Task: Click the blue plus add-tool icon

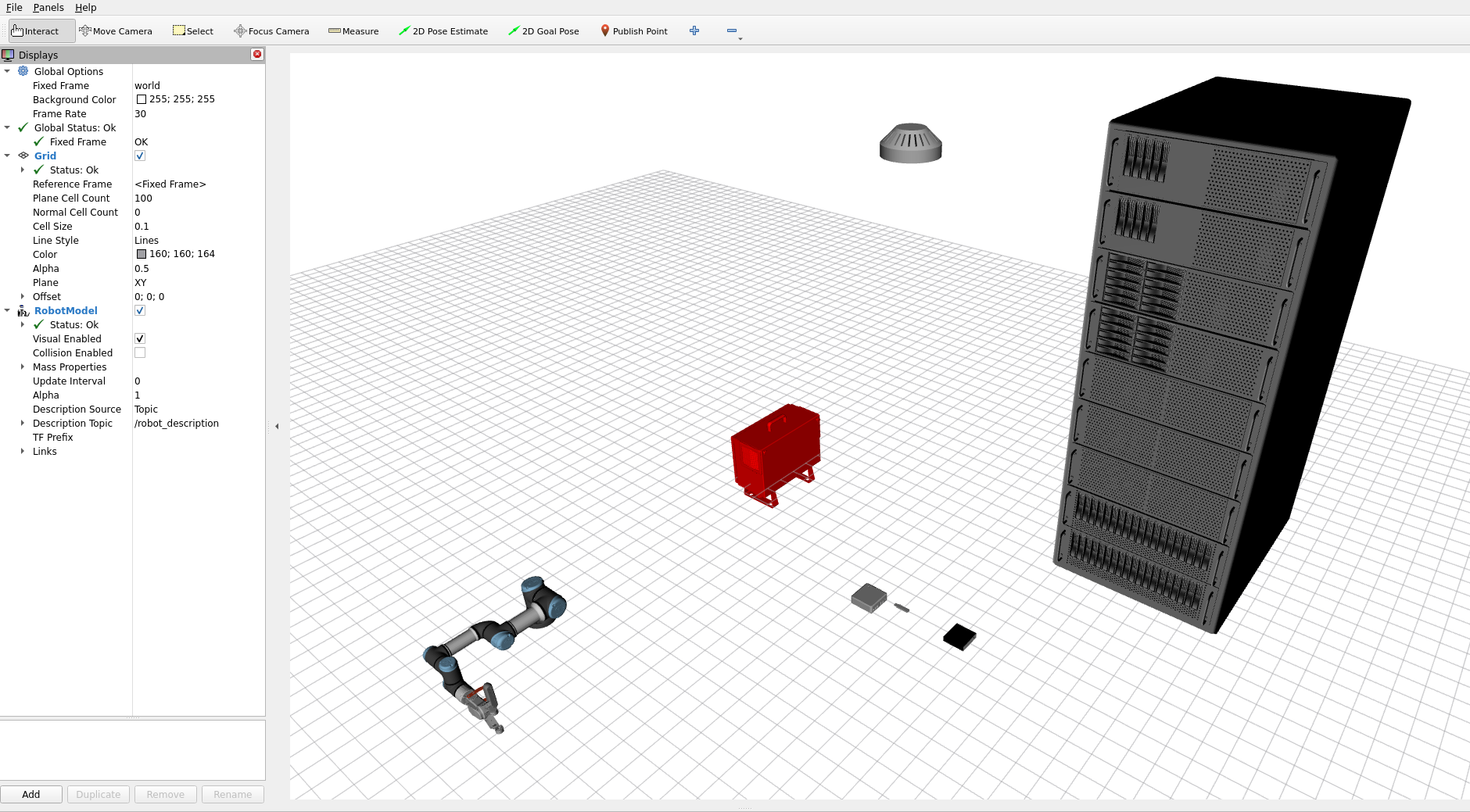Action: [694, 30]
